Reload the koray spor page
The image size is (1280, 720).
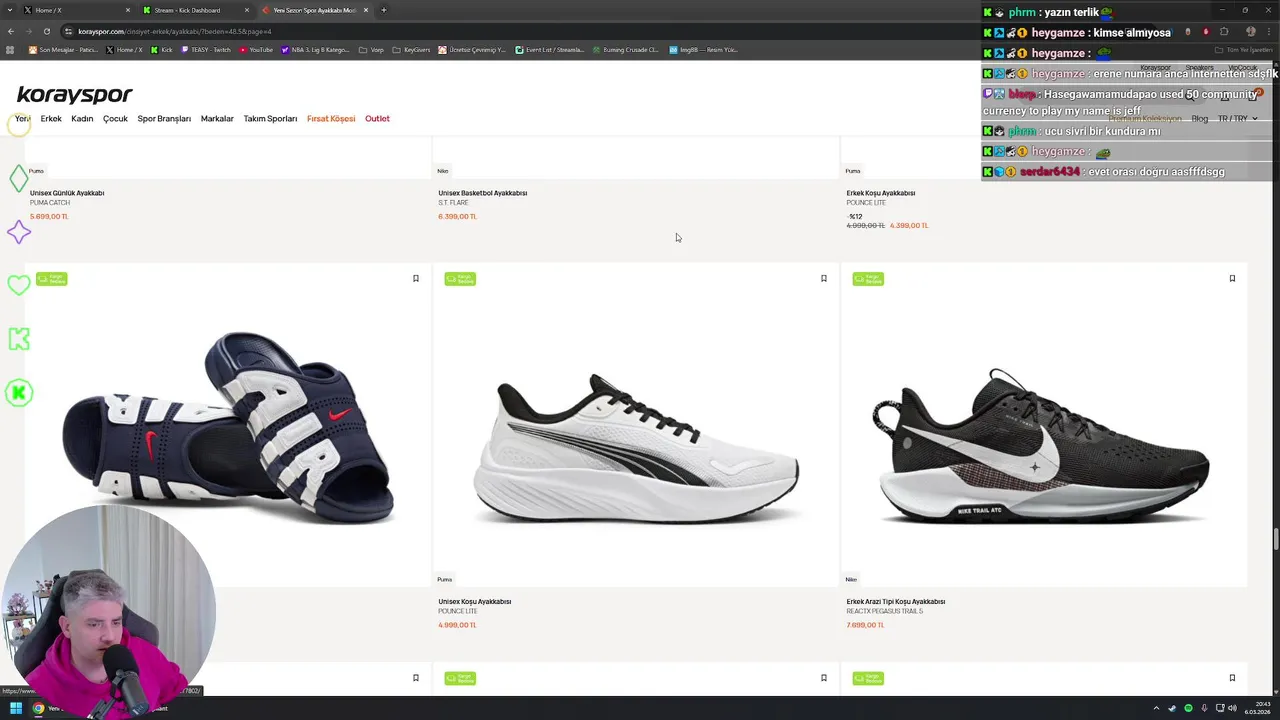pyautogui.click(x=49, y=31)
